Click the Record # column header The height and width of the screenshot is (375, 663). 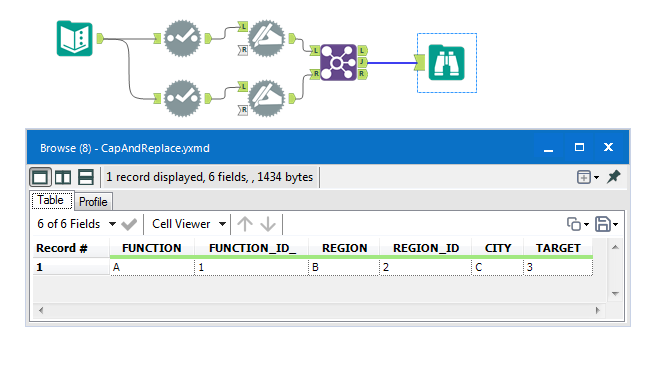coord(71,248)
